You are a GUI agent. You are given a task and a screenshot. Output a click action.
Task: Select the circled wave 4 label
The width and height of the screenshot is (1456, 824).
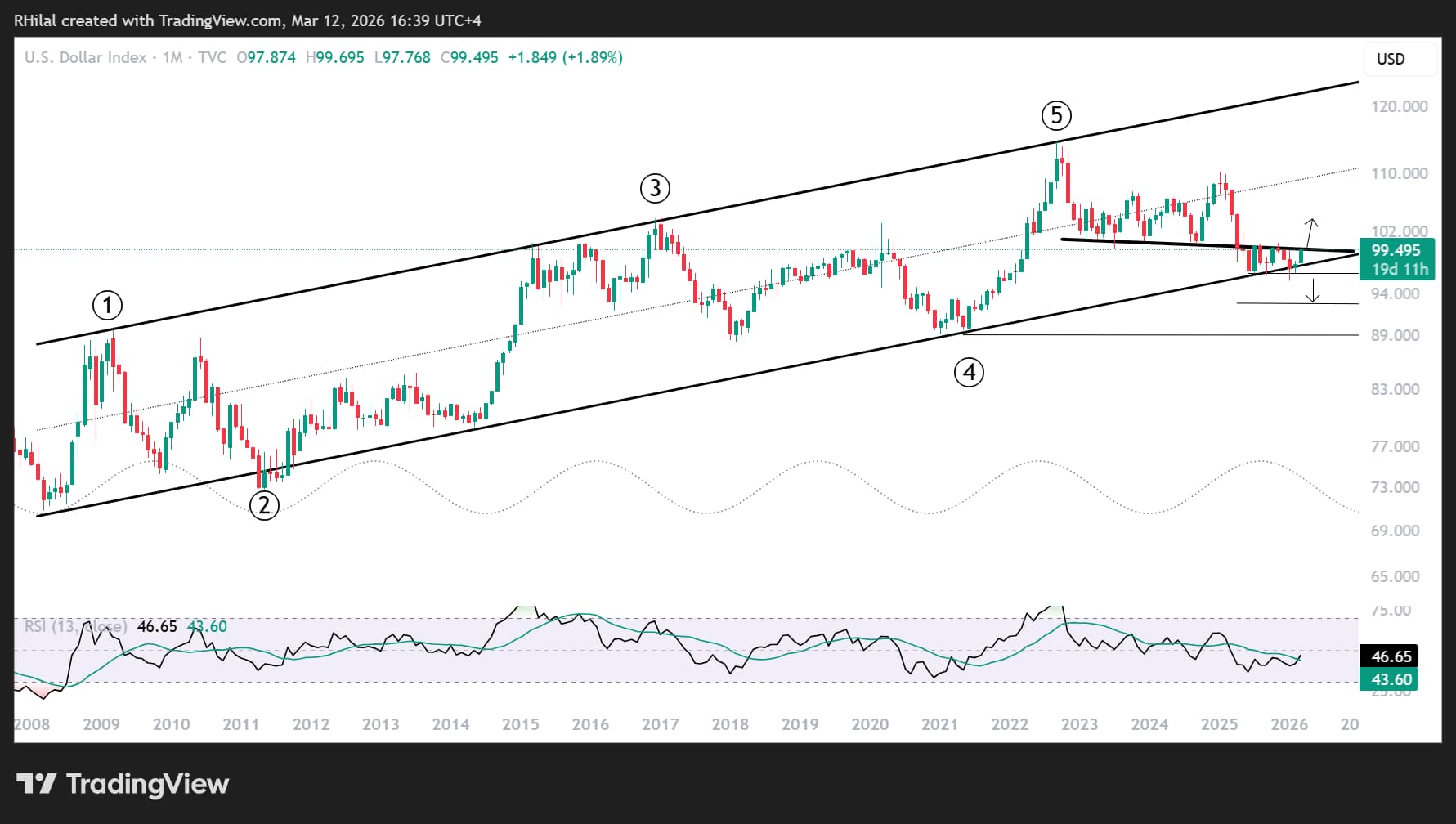[969, 373]
